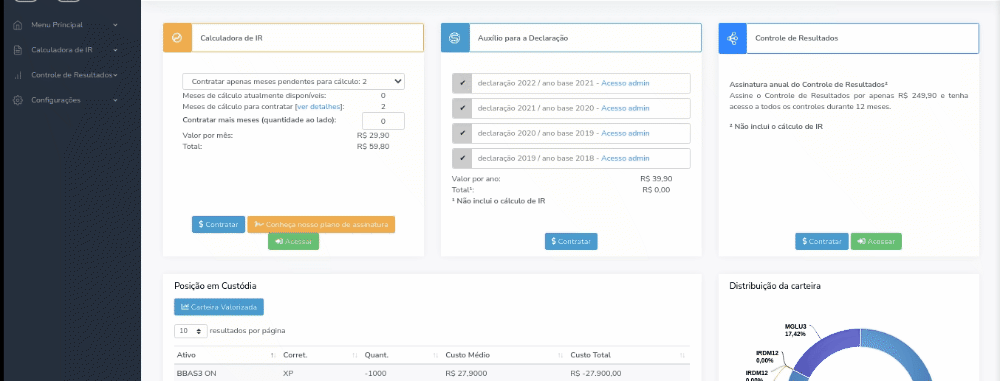Open the Menu Principal sidebar item

tap(57, 25)
